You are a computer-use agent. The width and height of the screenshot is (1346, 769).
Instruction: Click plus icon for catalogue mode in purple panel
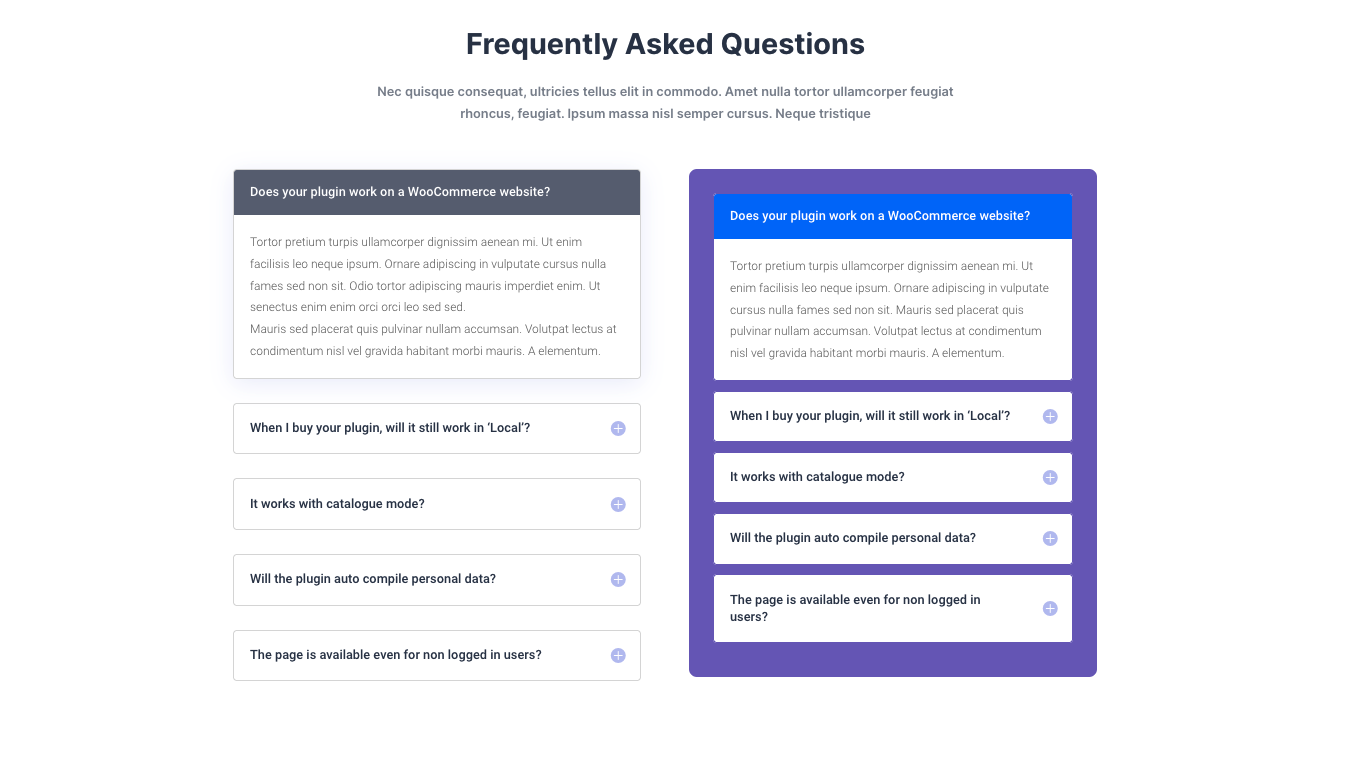[x=1050, y=477]
